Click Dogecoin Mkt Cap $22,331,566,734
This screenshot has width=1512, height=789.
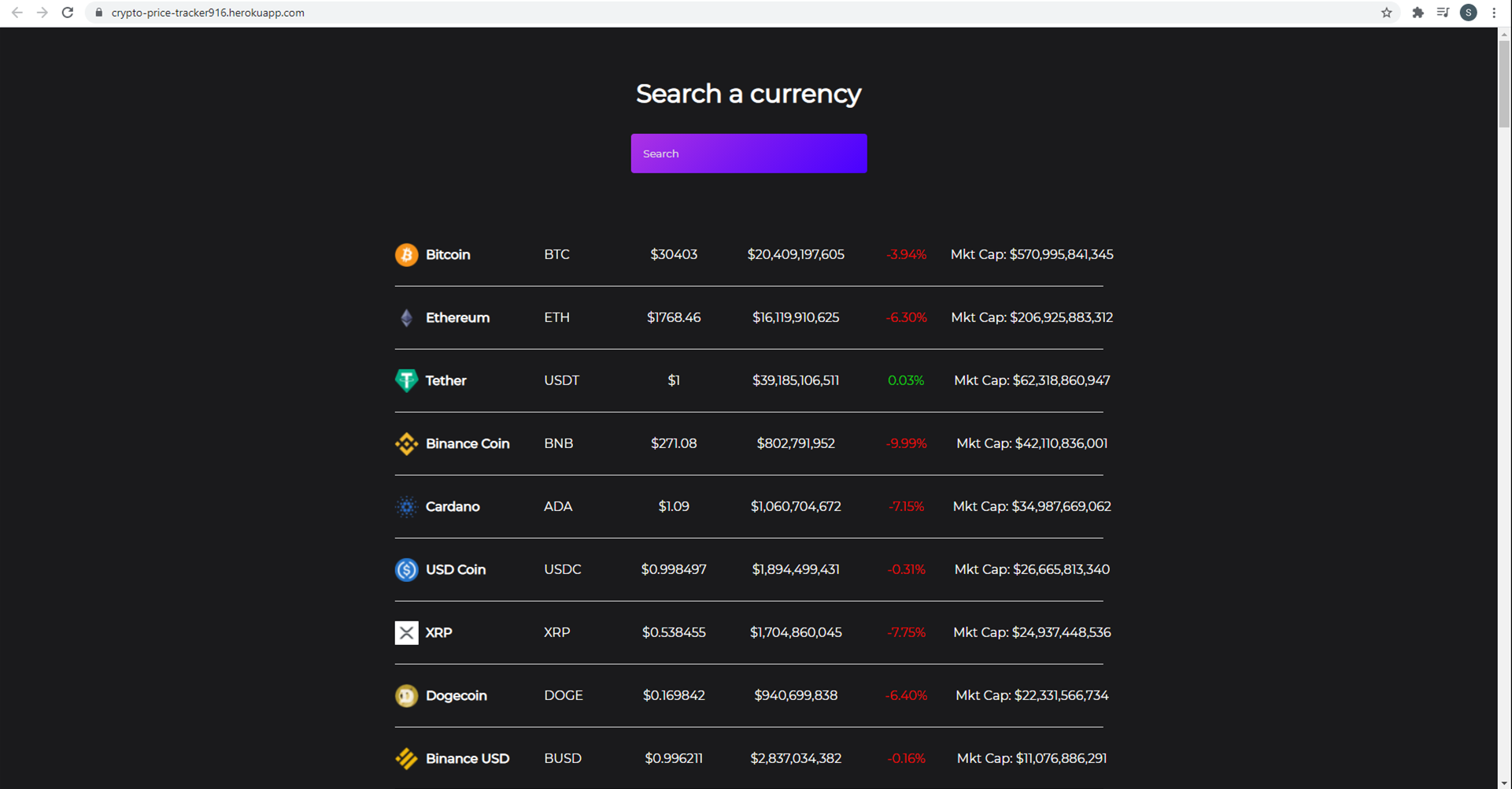(1032, 695)
